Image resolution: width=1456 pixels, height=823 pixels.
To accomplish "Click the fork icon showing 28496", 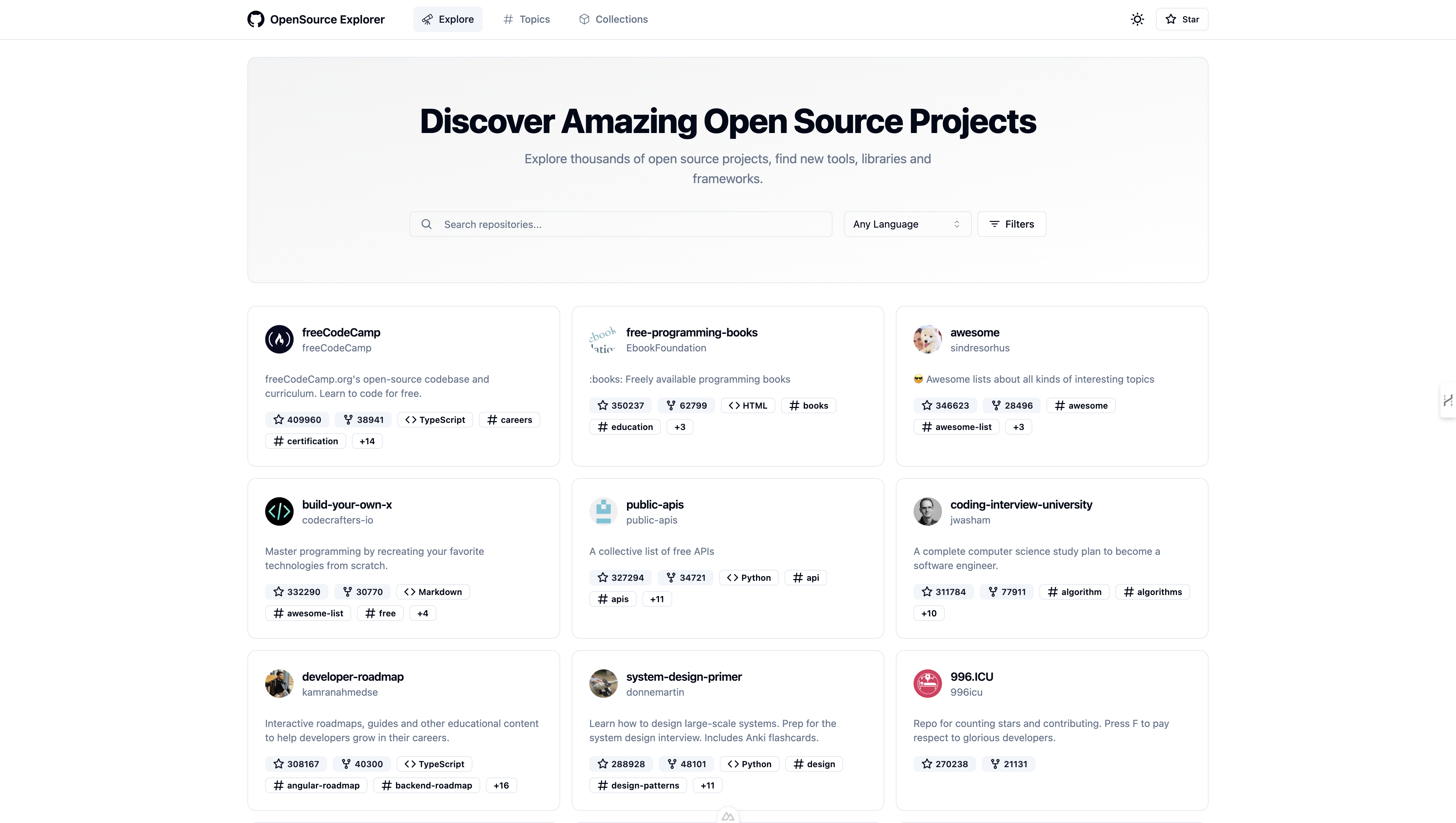I will click(x=996, y=405).
